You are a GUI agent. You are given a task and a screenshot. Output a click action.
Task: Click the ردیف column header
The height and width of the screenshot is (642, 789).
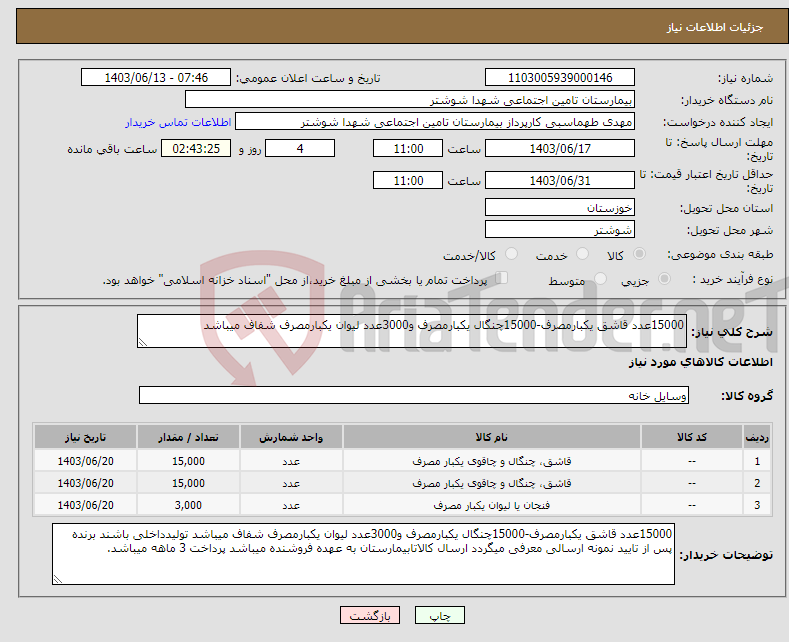click(x=757, y=437)
